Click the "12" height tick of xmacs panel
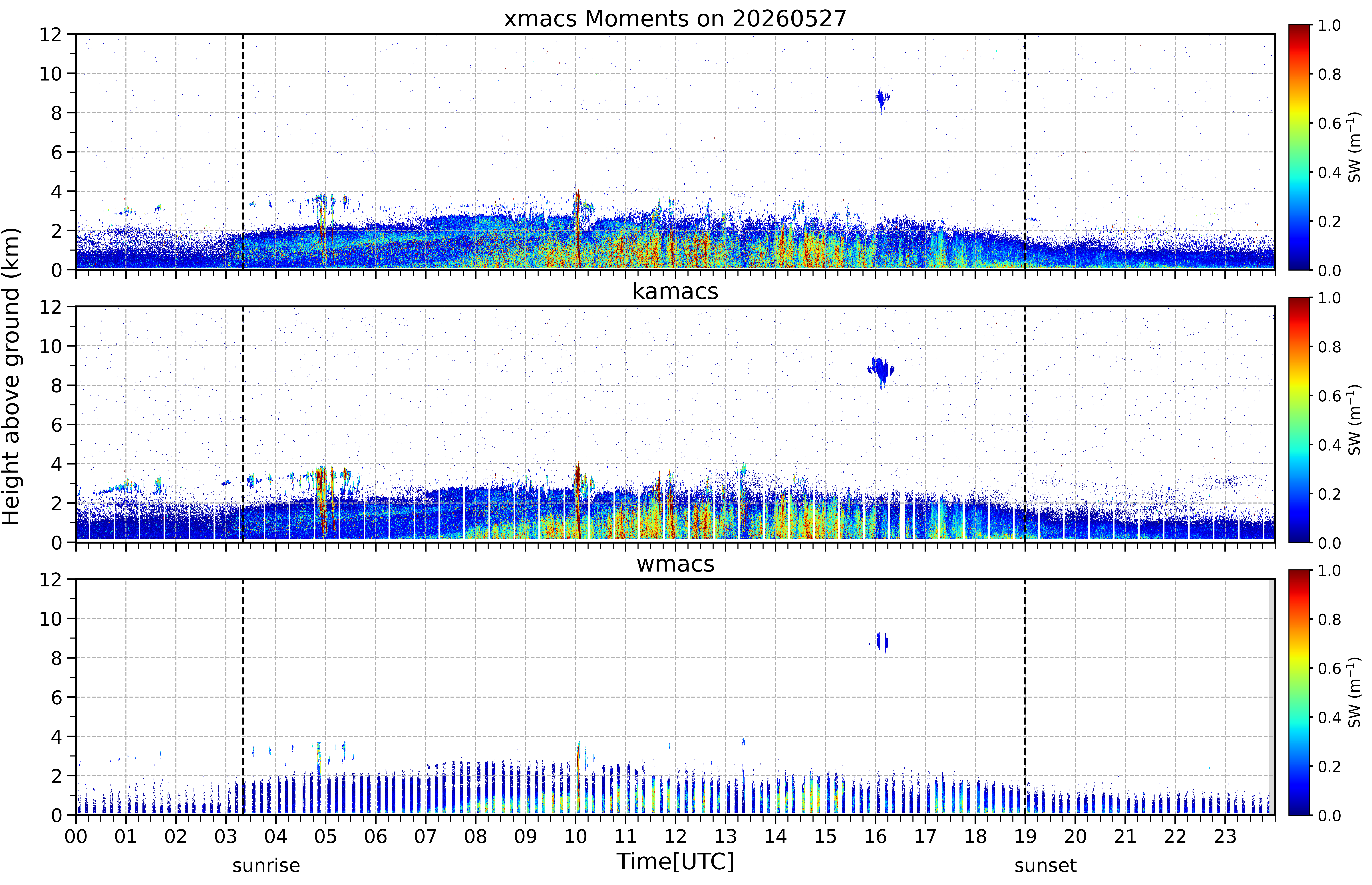 (x=51, y=35)
